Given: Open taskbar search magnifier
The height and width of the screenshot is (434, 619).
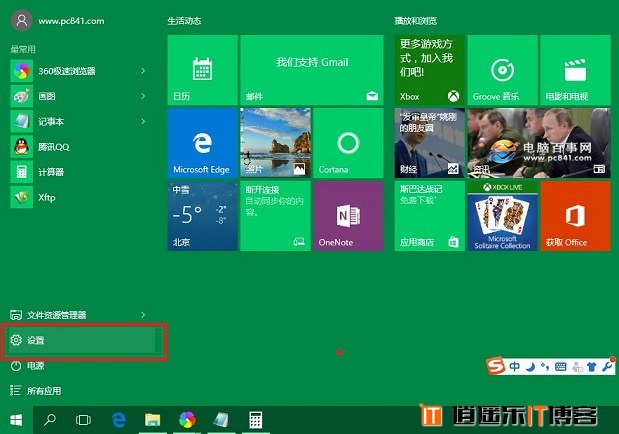Looking at the screenshot, I should coord(50,420).
